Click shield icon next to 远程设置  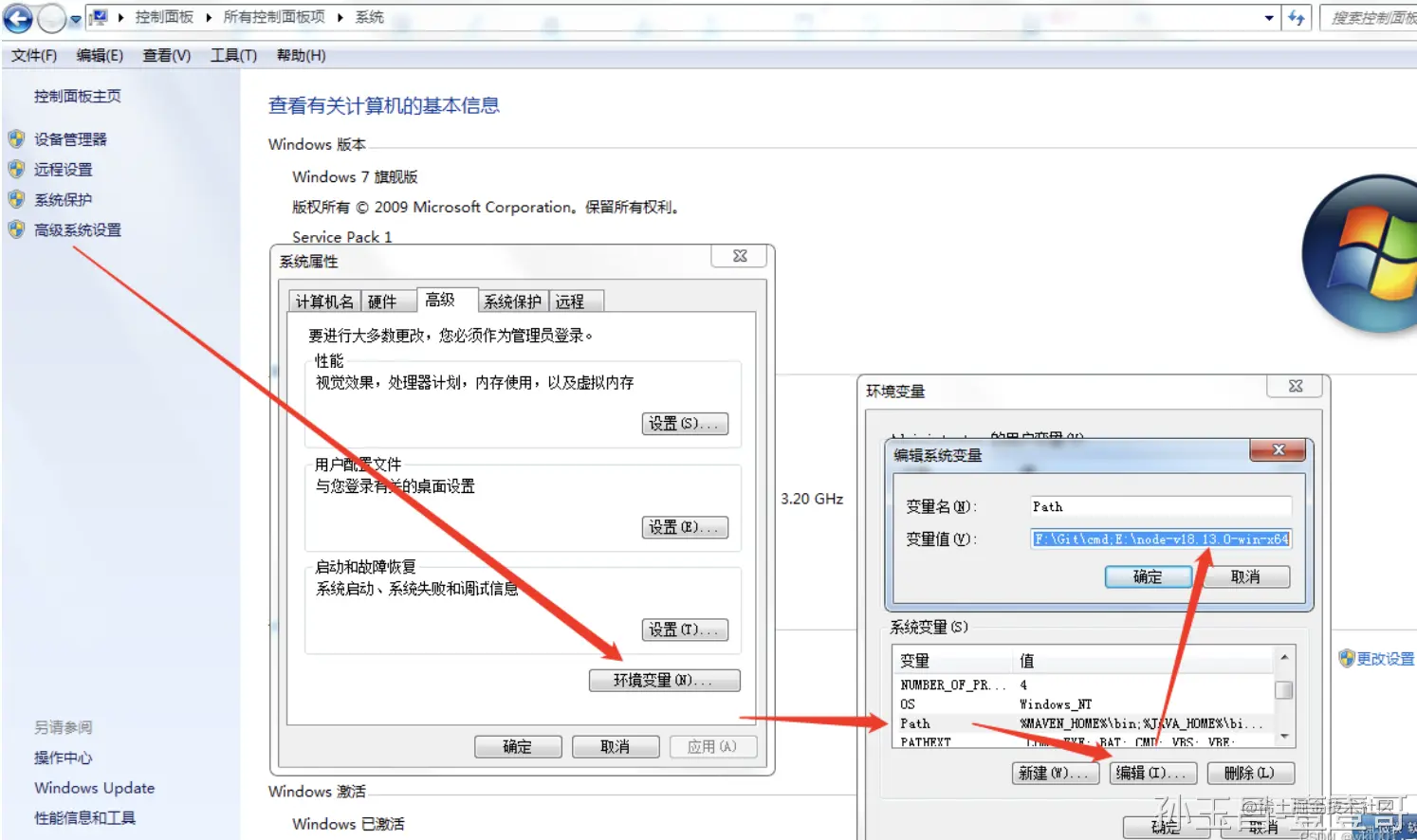pos(16,170)
